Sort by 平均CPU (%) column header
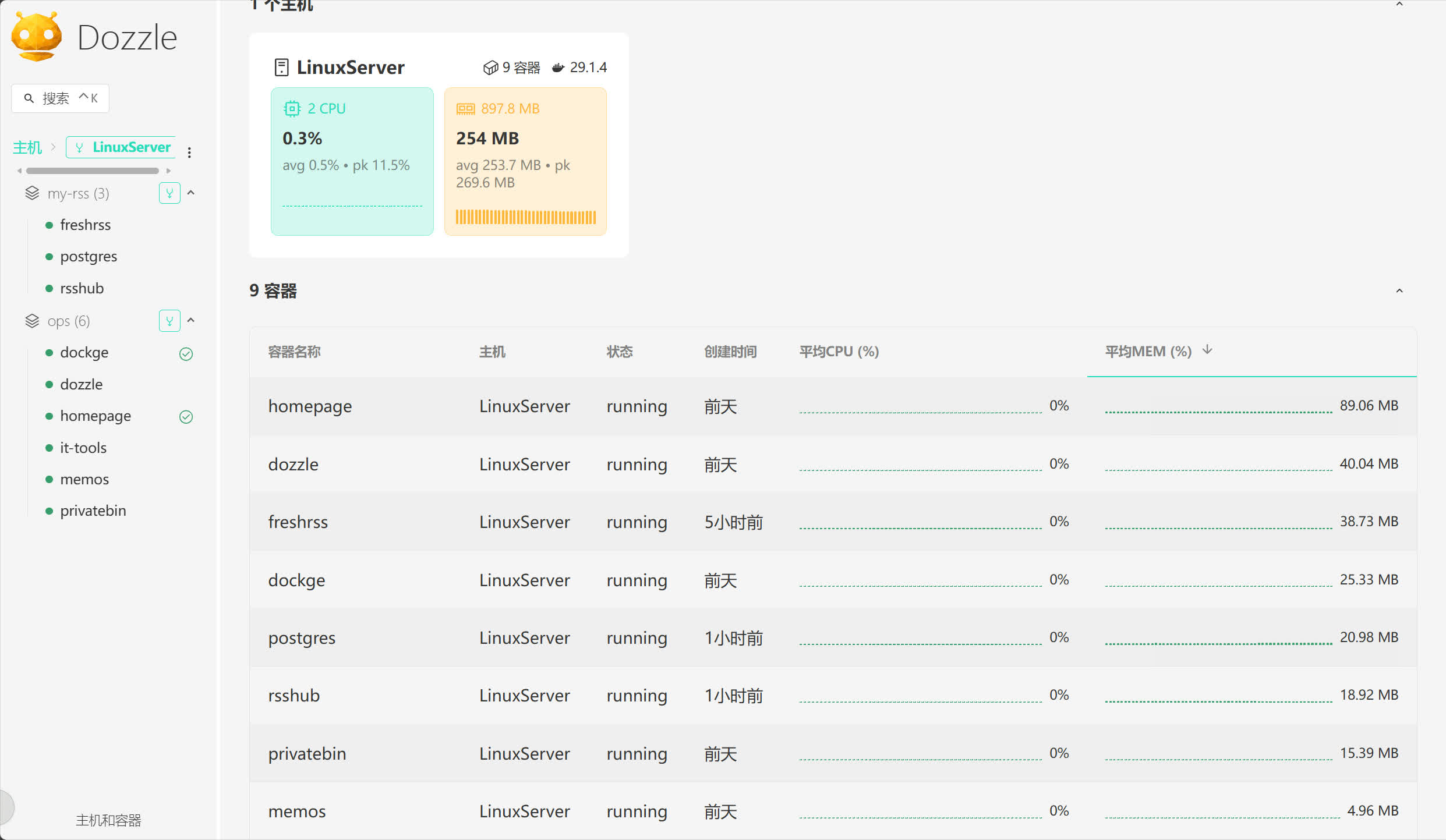This screenshot has height=840, width=1446. (839, 352)
